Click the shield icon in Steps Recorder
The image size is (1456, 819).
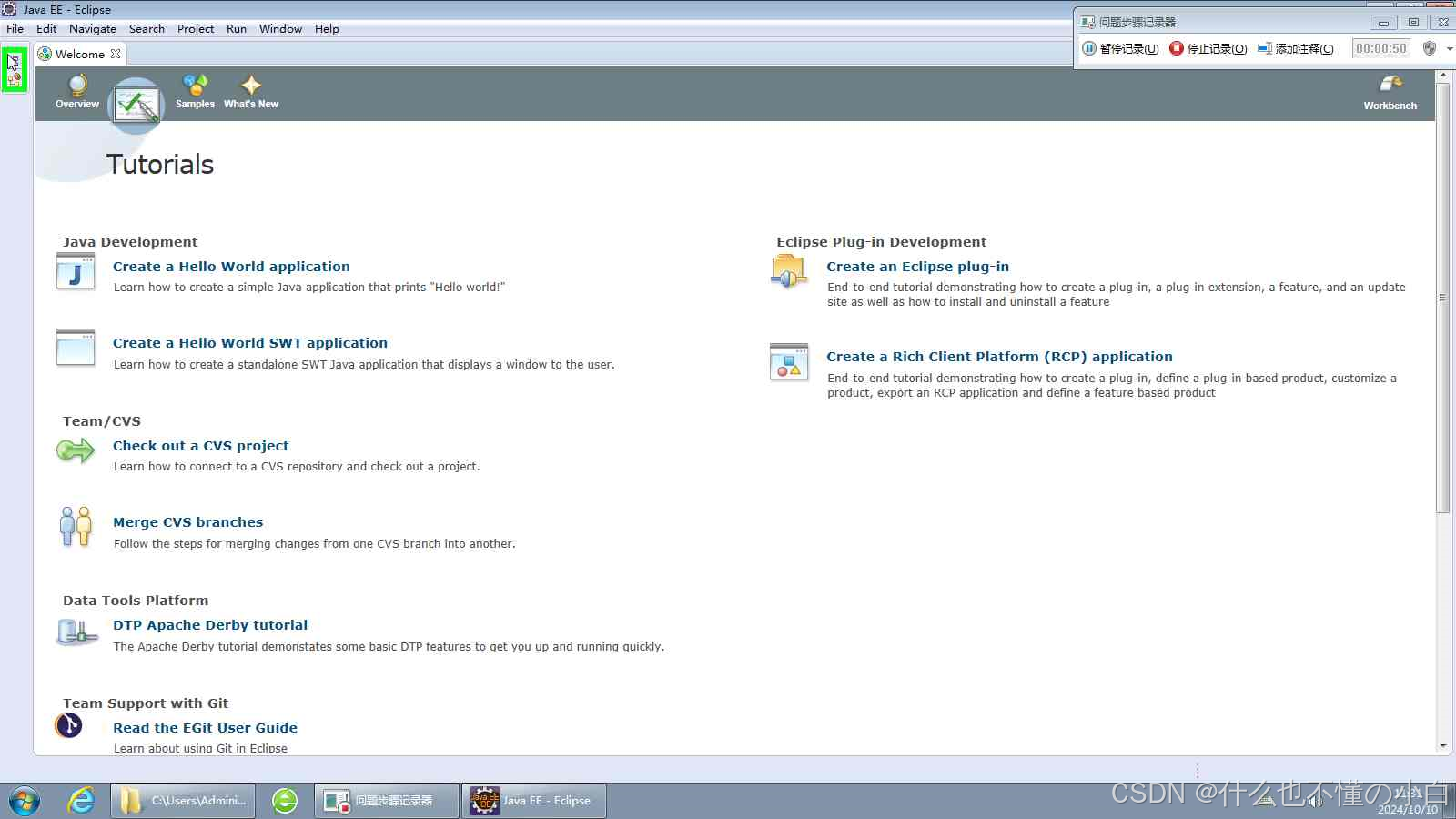[1430, 48]
